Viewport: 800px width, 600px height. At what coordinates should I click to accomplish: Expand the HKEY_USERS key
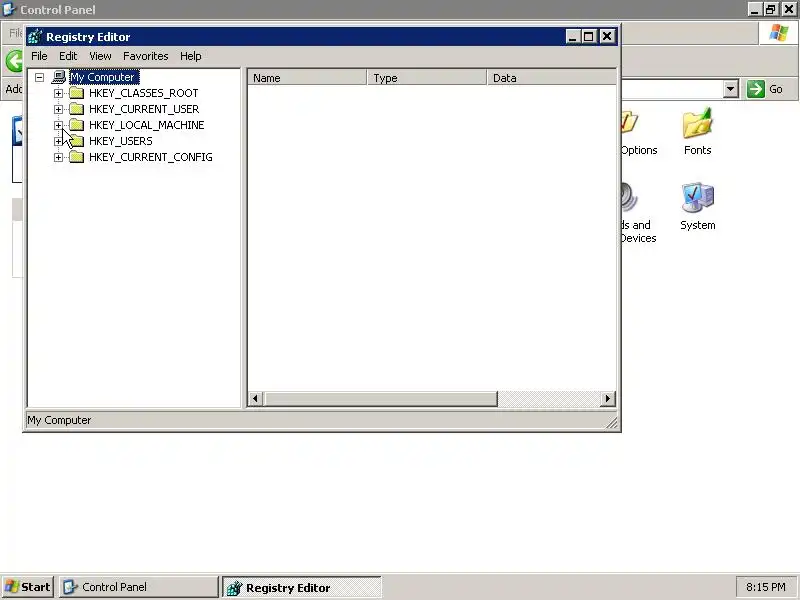[58, 141]
